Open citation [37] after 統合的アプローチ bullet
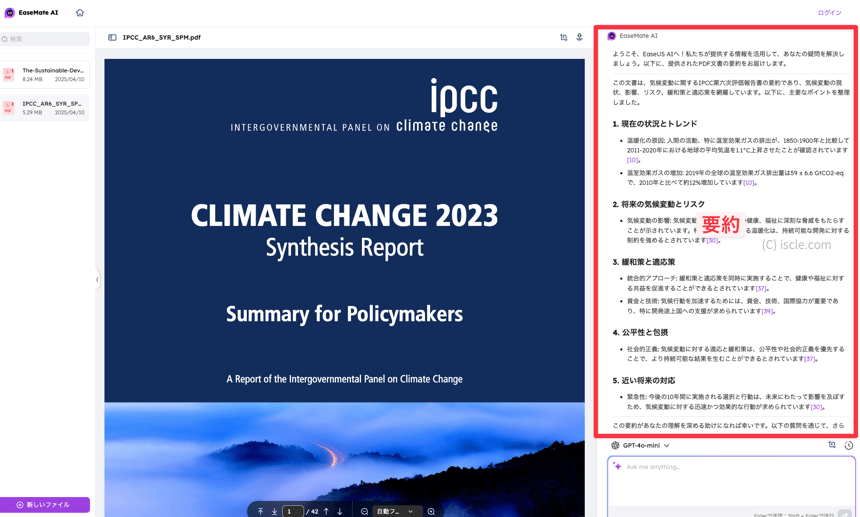The image size is (860, 517). point(761,288)
